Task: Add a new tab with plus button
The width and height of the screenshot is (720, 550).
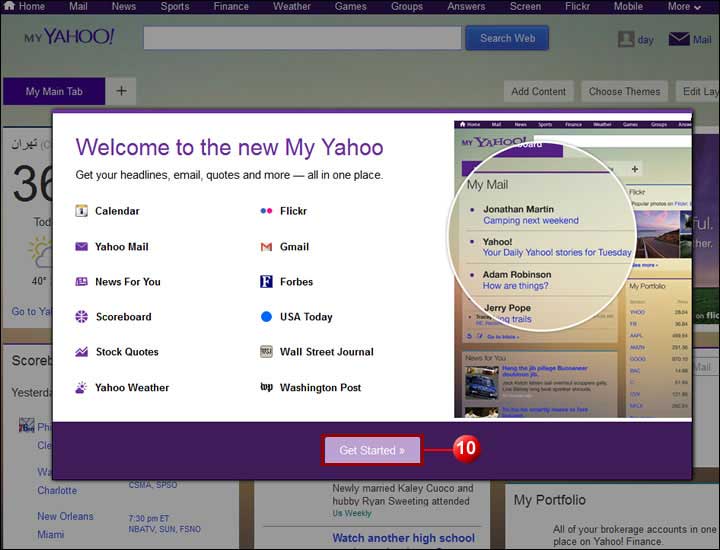Action: 121,91
